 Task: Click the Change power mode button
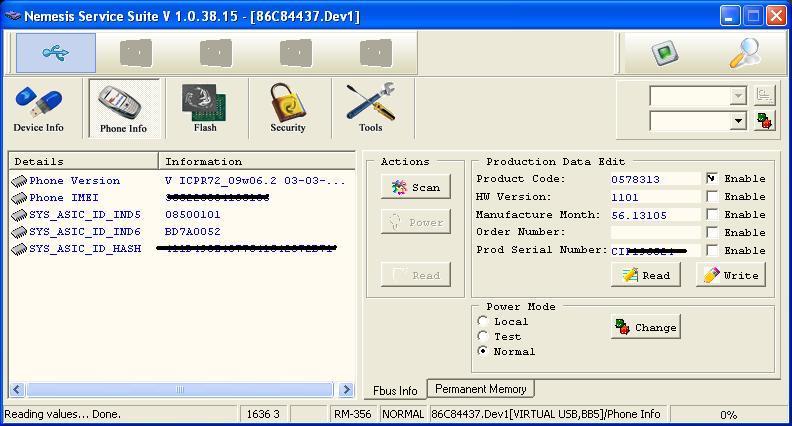pos(646,327)
